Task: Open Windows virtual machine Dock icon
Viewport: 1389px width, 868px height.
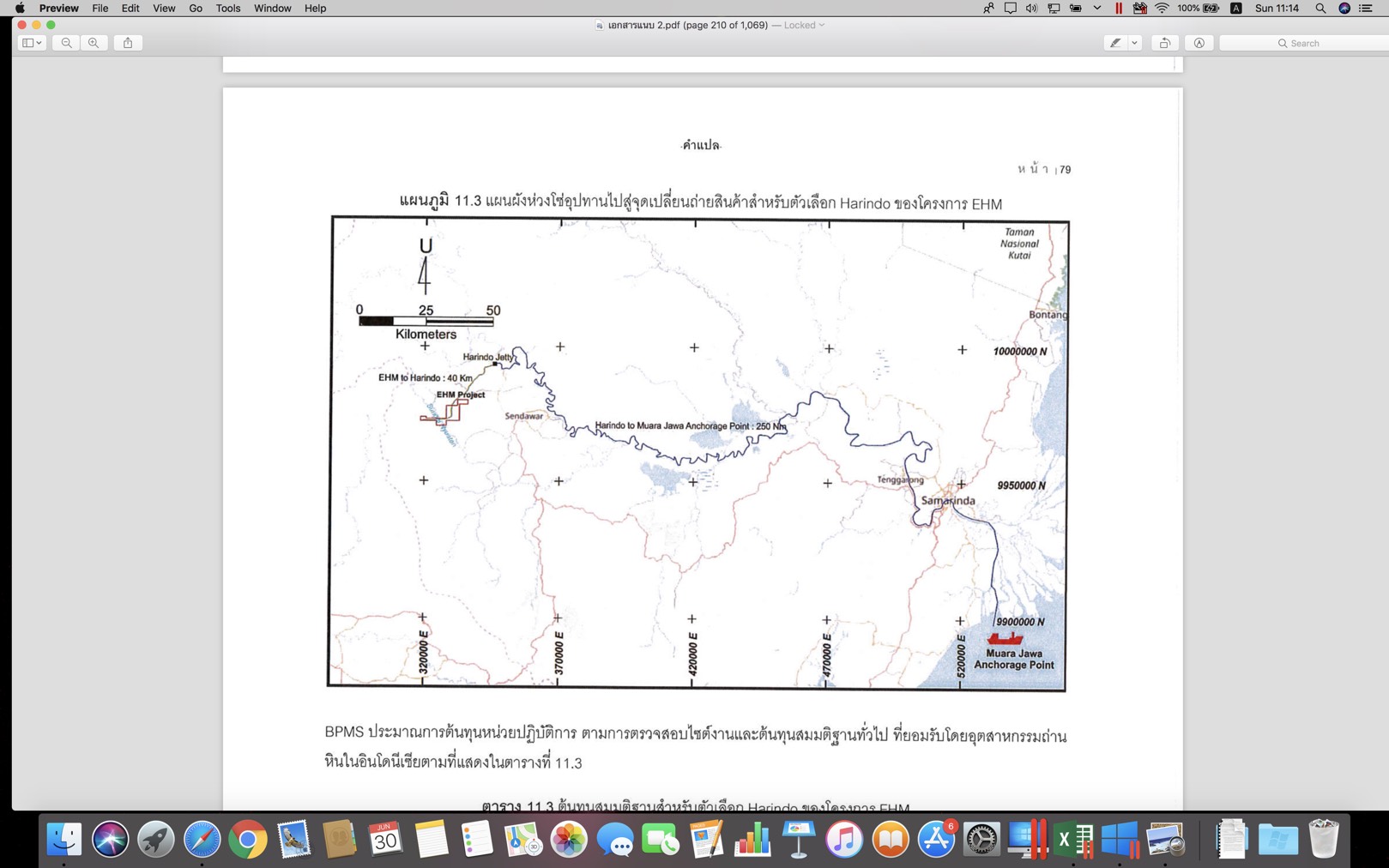Action: [1120, 840]
